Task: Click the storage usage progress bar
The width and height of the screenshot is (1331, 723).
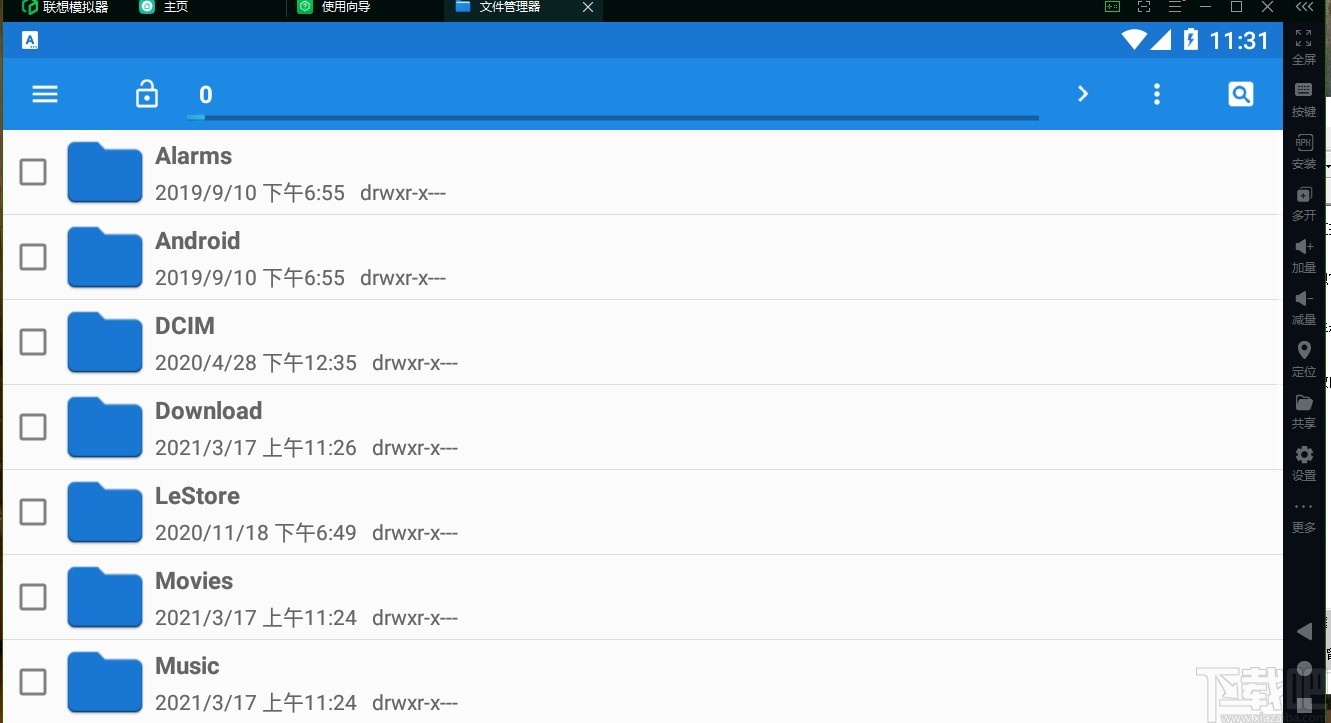Action: tap(613, 118)
